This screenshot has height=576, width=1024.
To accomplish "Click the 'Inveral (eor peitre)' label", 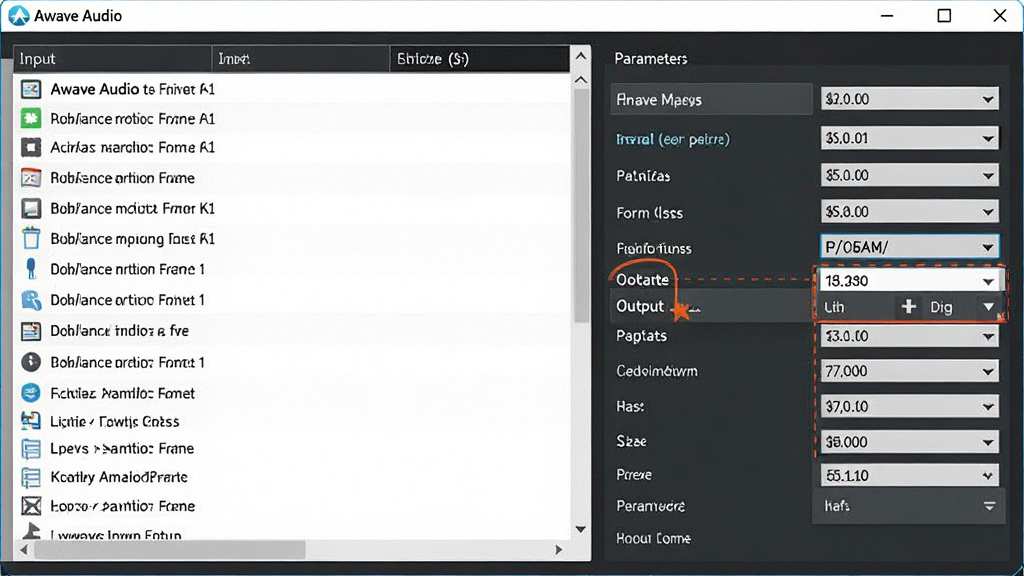I will [673, 139].
